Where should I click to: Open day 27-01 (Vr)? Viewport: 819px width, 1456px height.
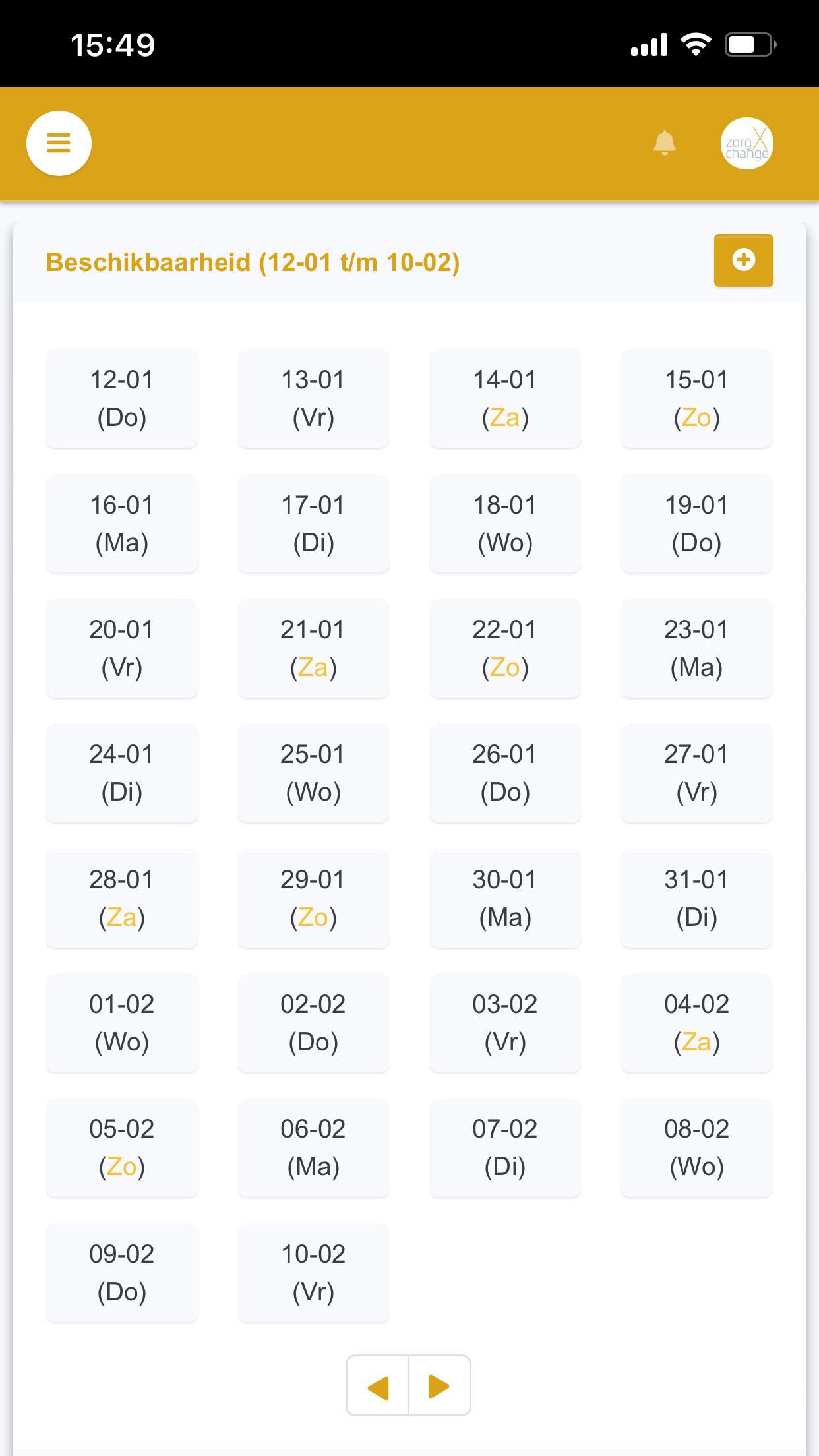click(696, 773)
